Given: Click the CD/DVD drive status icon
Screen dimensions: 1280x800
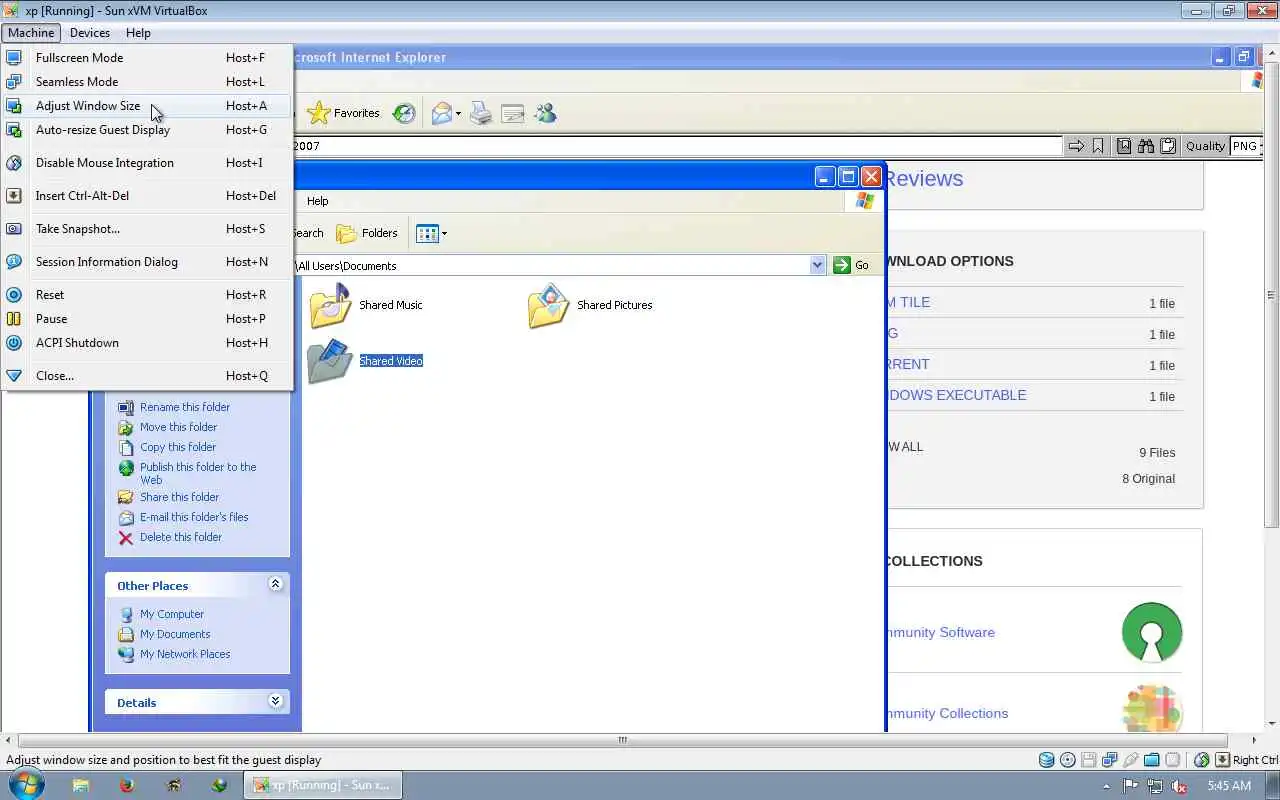Looking at the screenshot, I should pos(1068,760).
